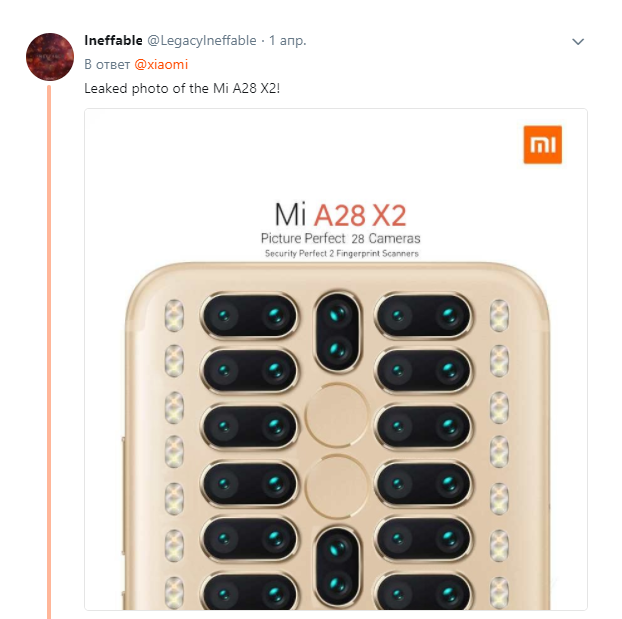This screenshot has height=619, width=622.
Task: Click the top center vertical camera module
Action: click(338, 332)
